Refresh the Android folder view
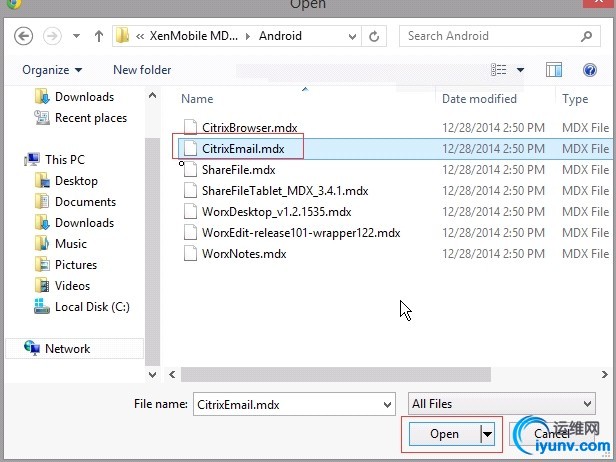The image size is (616, 462). pyautogui.click(x=374, y=36)
